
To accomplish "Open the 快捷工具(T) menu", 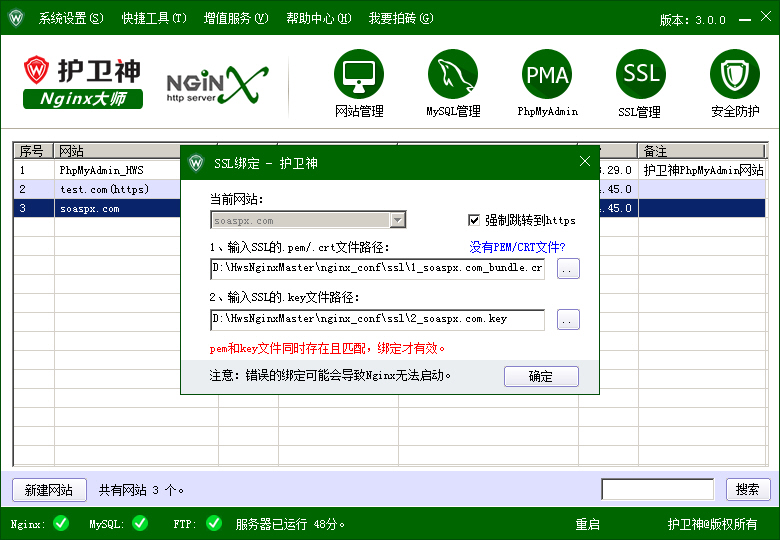I will (154, 18).
